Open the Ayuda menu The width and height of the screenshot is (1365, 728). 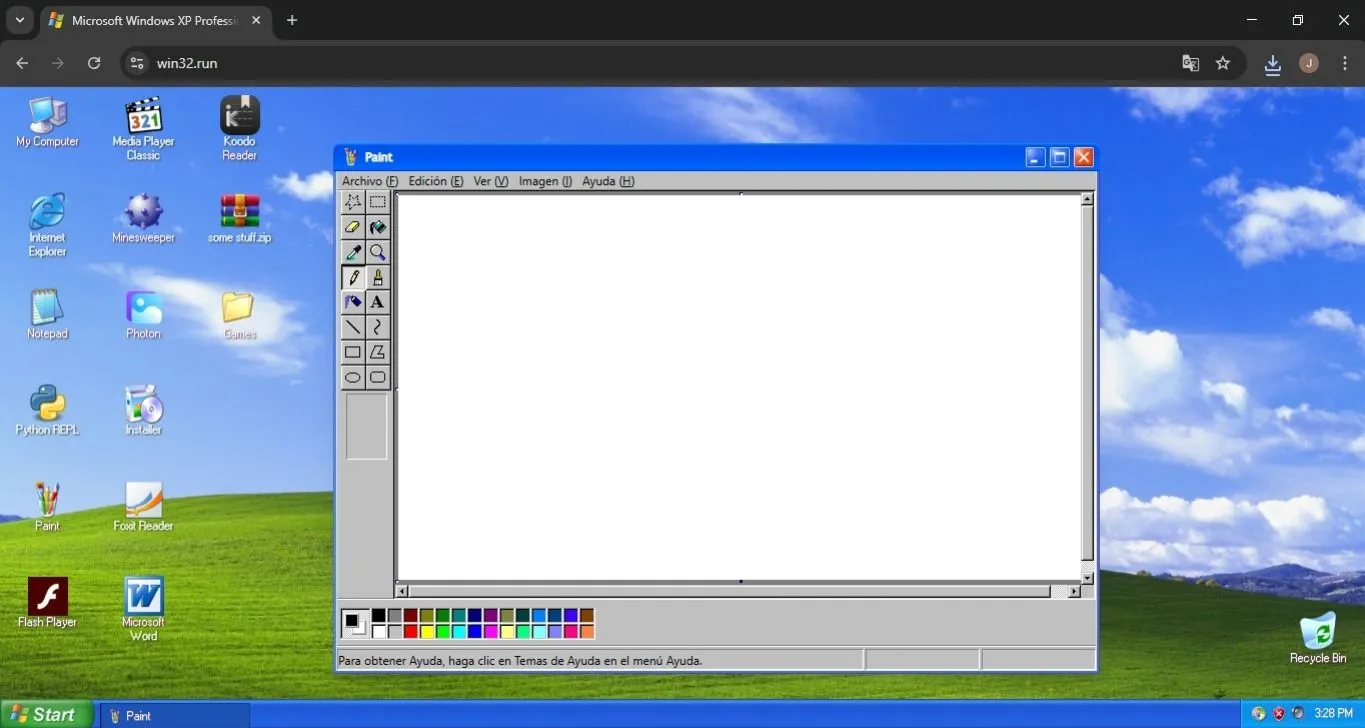(608, 181)
